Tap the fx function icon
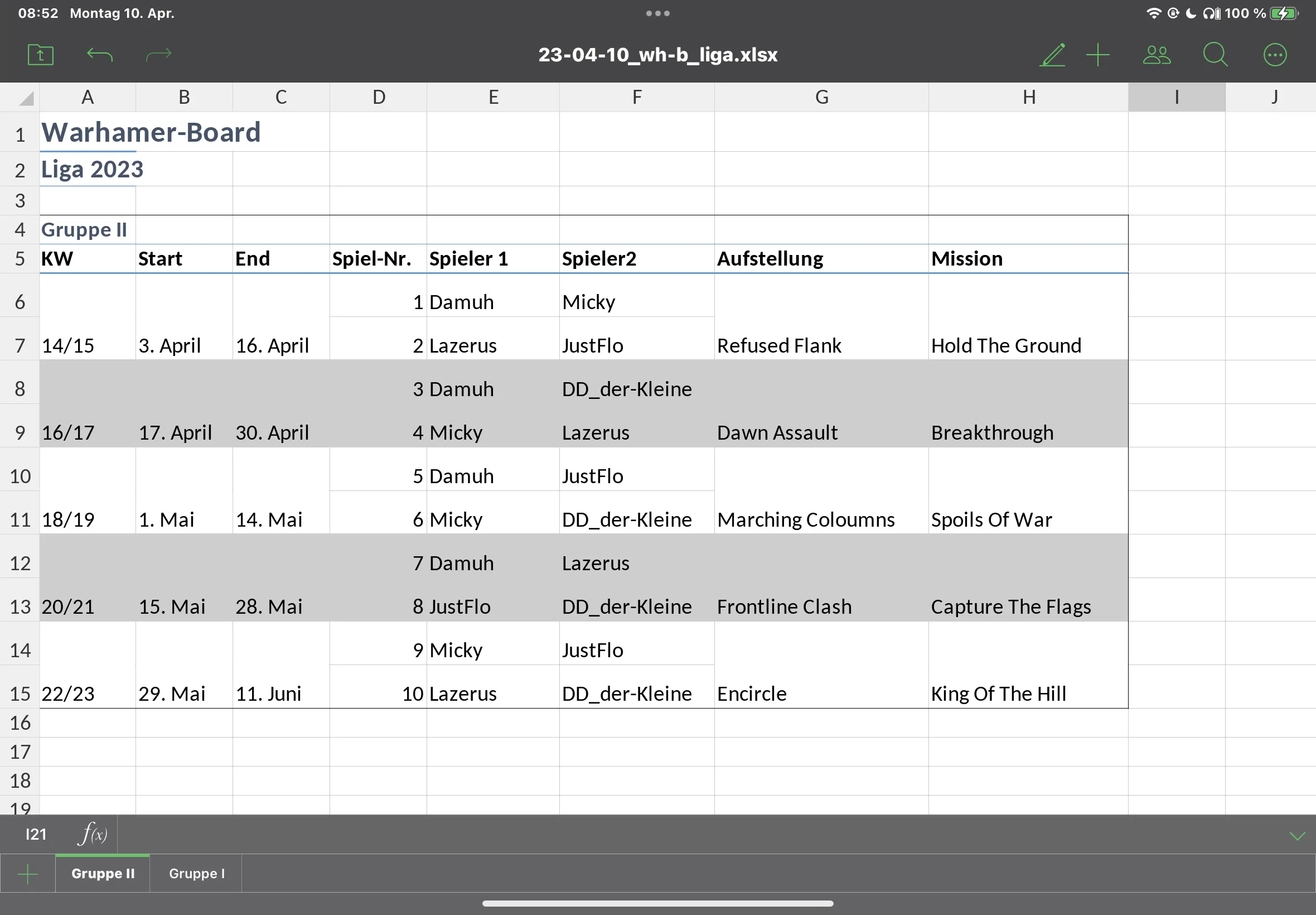Image resolution: width=1316 pixels, height=915 pixels. [93, 834]
